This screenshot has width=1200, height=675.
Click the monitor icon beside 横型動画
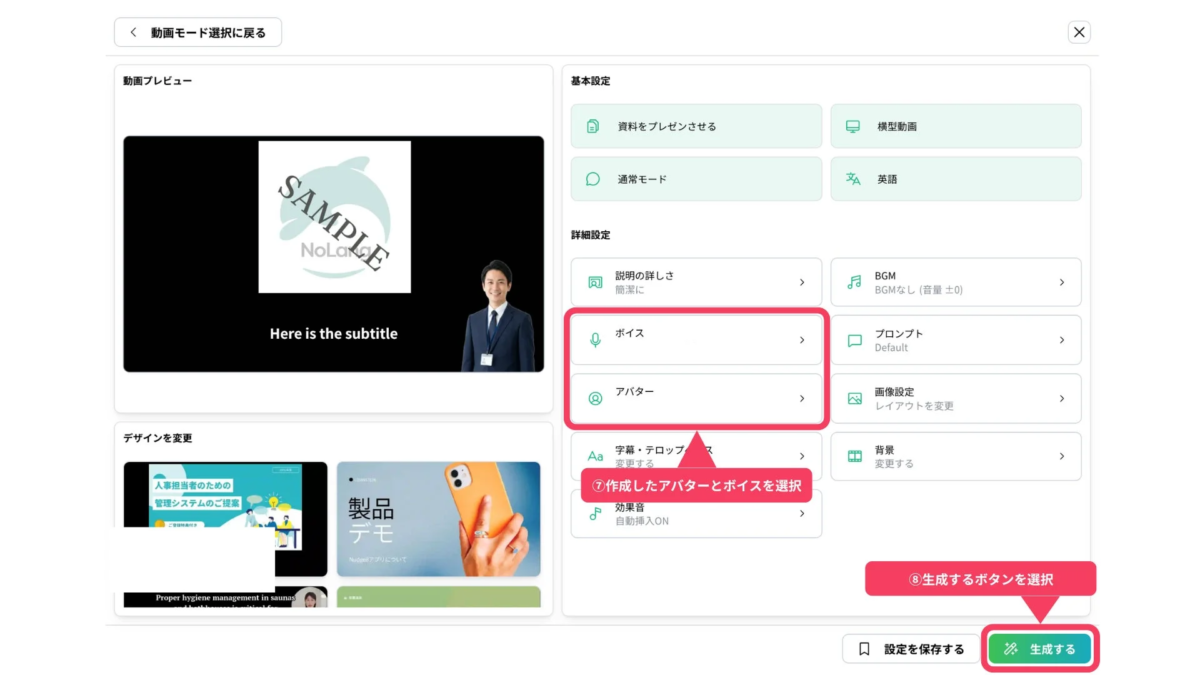pos(853,127)
